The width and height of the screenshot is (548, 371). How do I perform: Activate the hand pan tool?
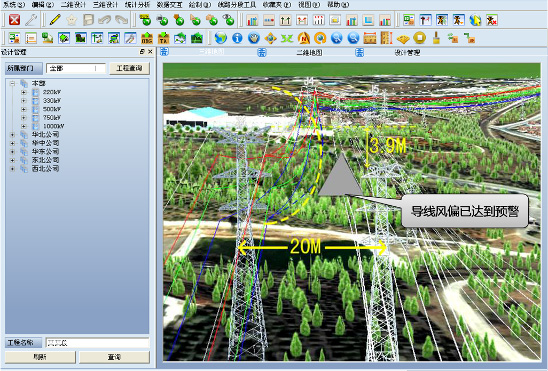click(x=254, y=38)
